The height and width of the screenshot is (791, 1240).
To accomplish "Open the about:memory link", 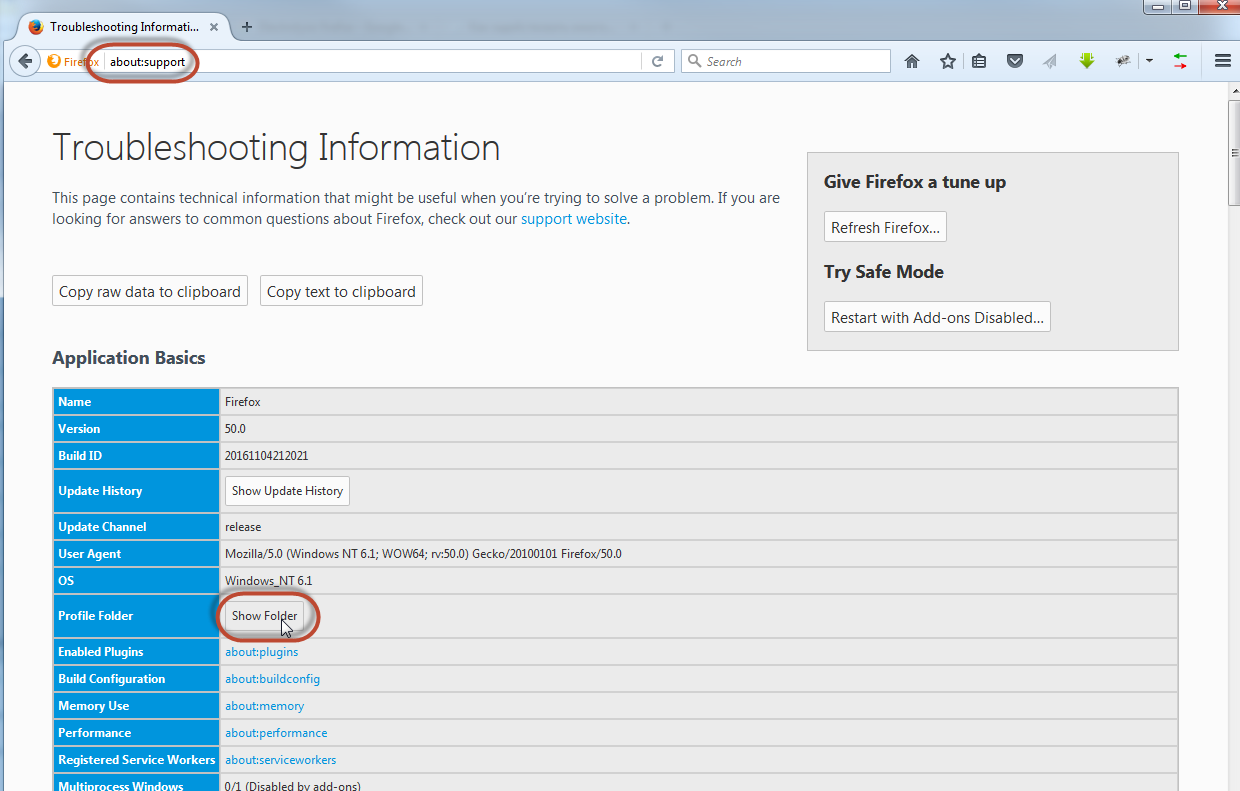I will pyautogui.click(x=264, y=705).
